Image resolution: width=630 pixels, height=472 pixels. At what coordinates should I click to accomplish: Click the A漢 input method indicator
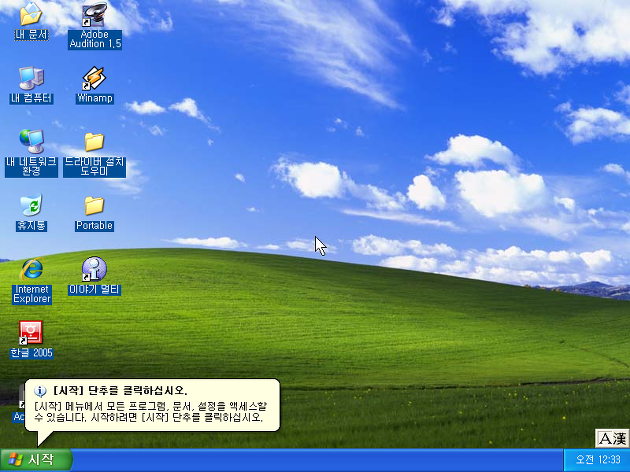click(612, 438)
